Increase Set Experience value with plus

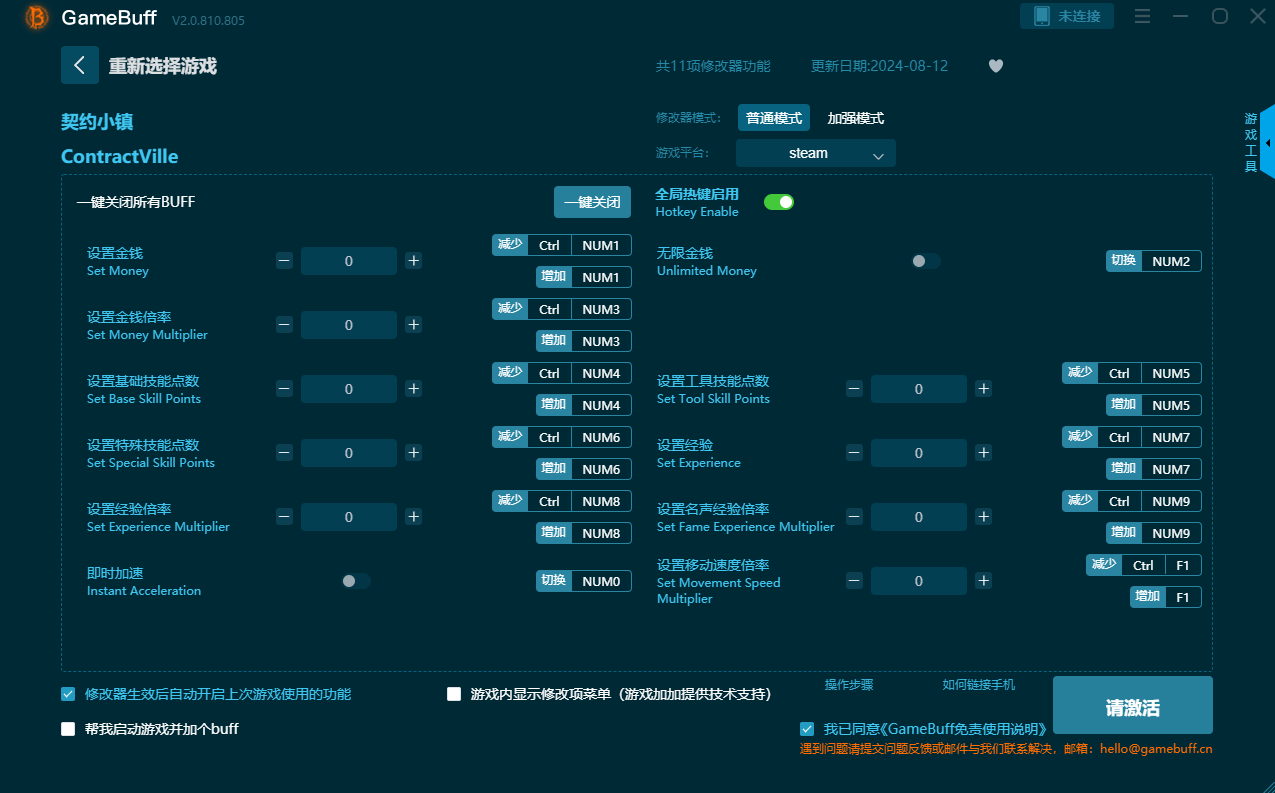click(x=984, y=453)
